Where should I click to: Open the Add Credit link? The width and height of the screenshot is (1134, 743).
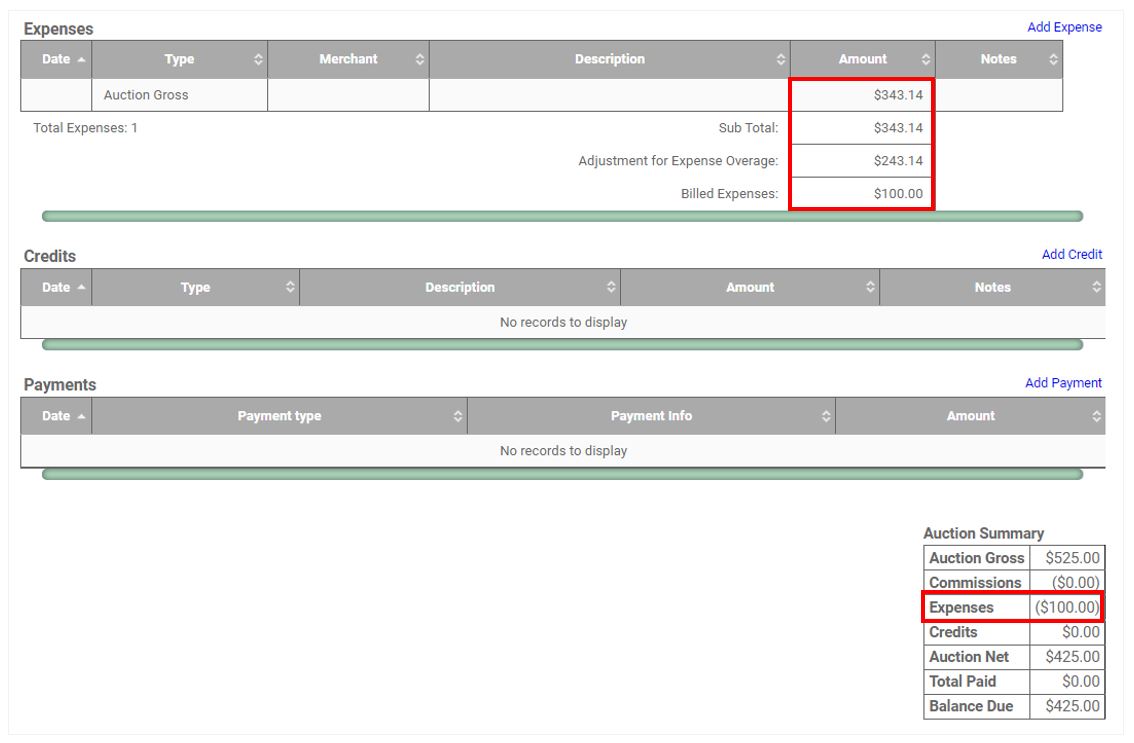pyautogui.click(x=1072, y=254)
